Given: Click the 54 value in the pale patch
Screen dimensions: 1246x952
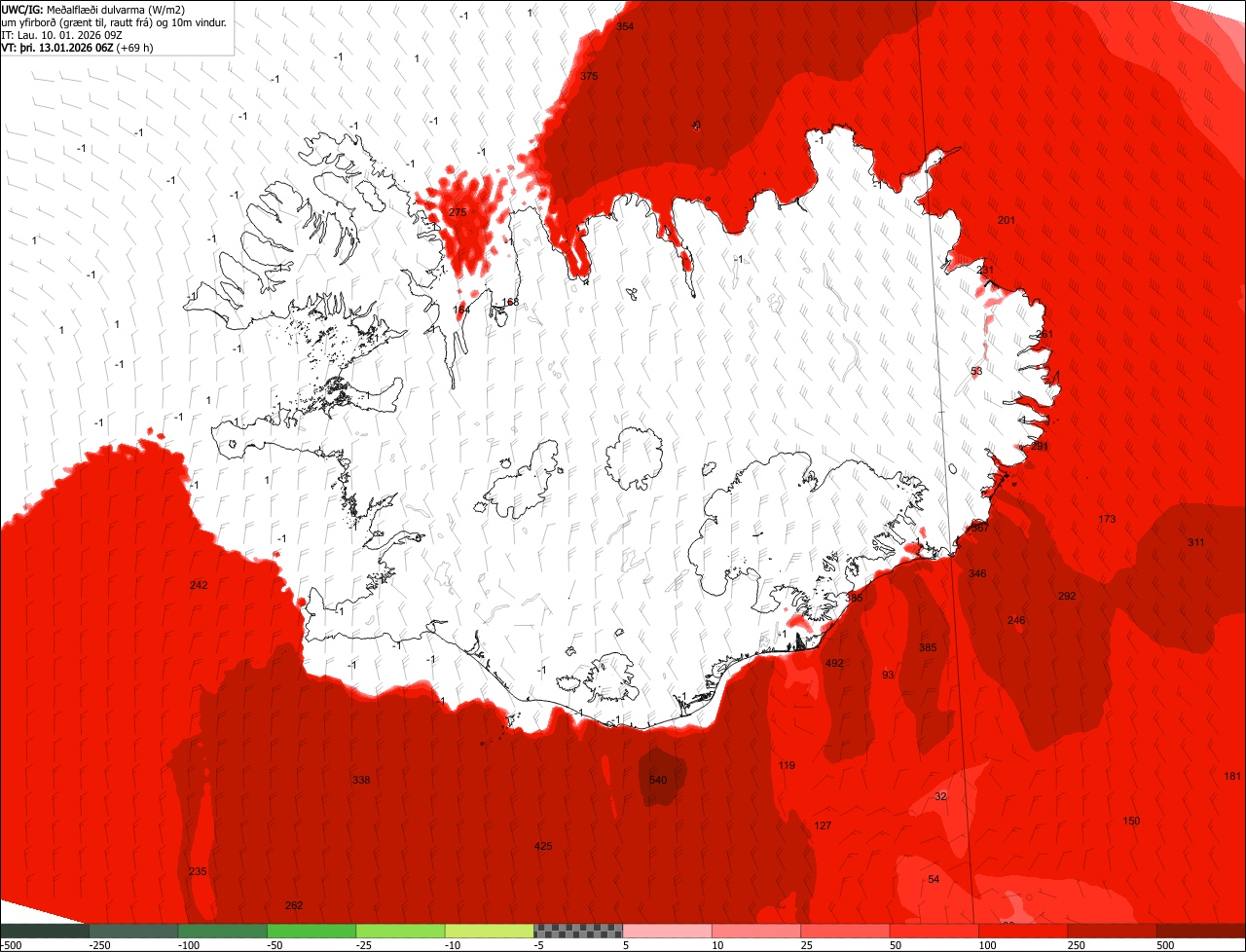Looking at the screenshot, I should pyautogui.click(x=934, y=879).
